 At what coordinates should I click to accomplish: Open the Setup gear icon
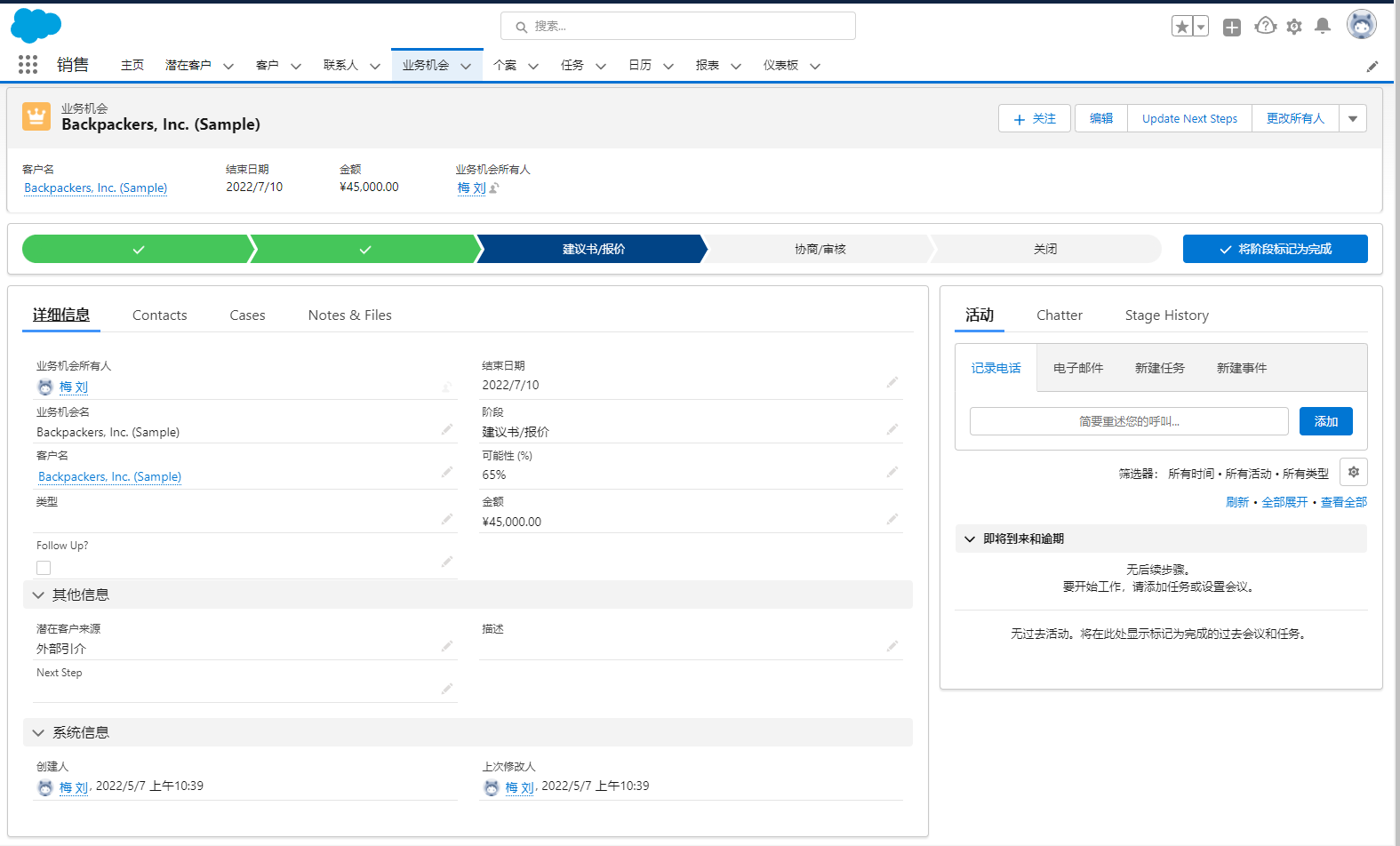(x=1294, y=27)
